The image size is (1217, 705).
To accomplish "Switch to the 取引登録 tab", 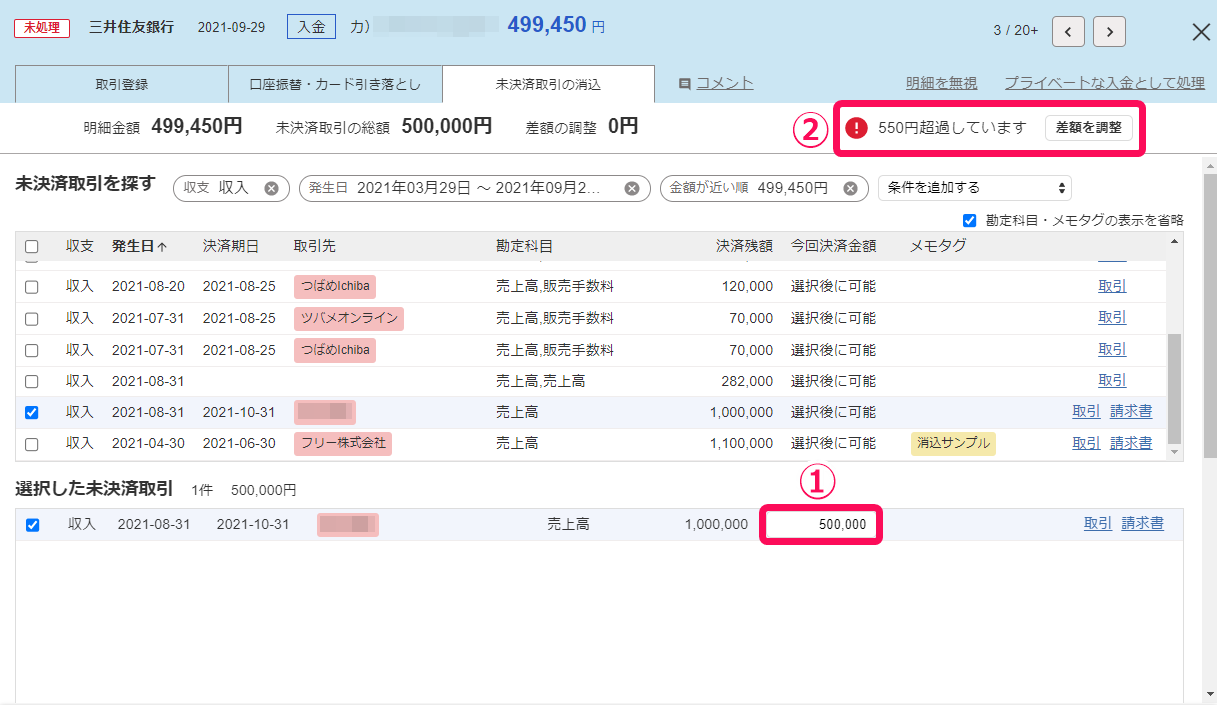I will (122, 84).
